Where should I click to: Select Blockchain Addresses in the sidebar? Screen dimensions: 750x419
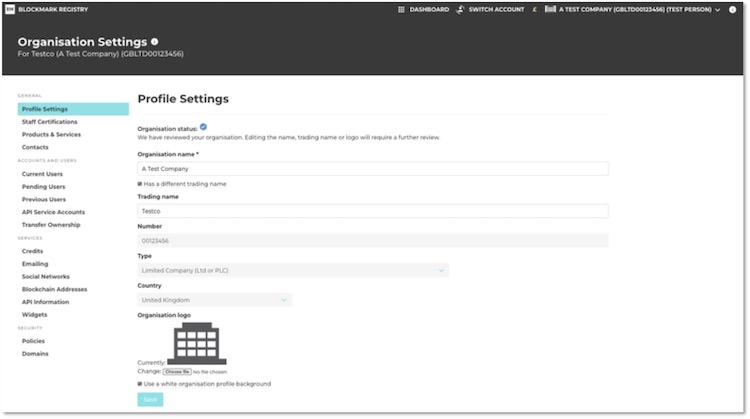tap(54, 289)
